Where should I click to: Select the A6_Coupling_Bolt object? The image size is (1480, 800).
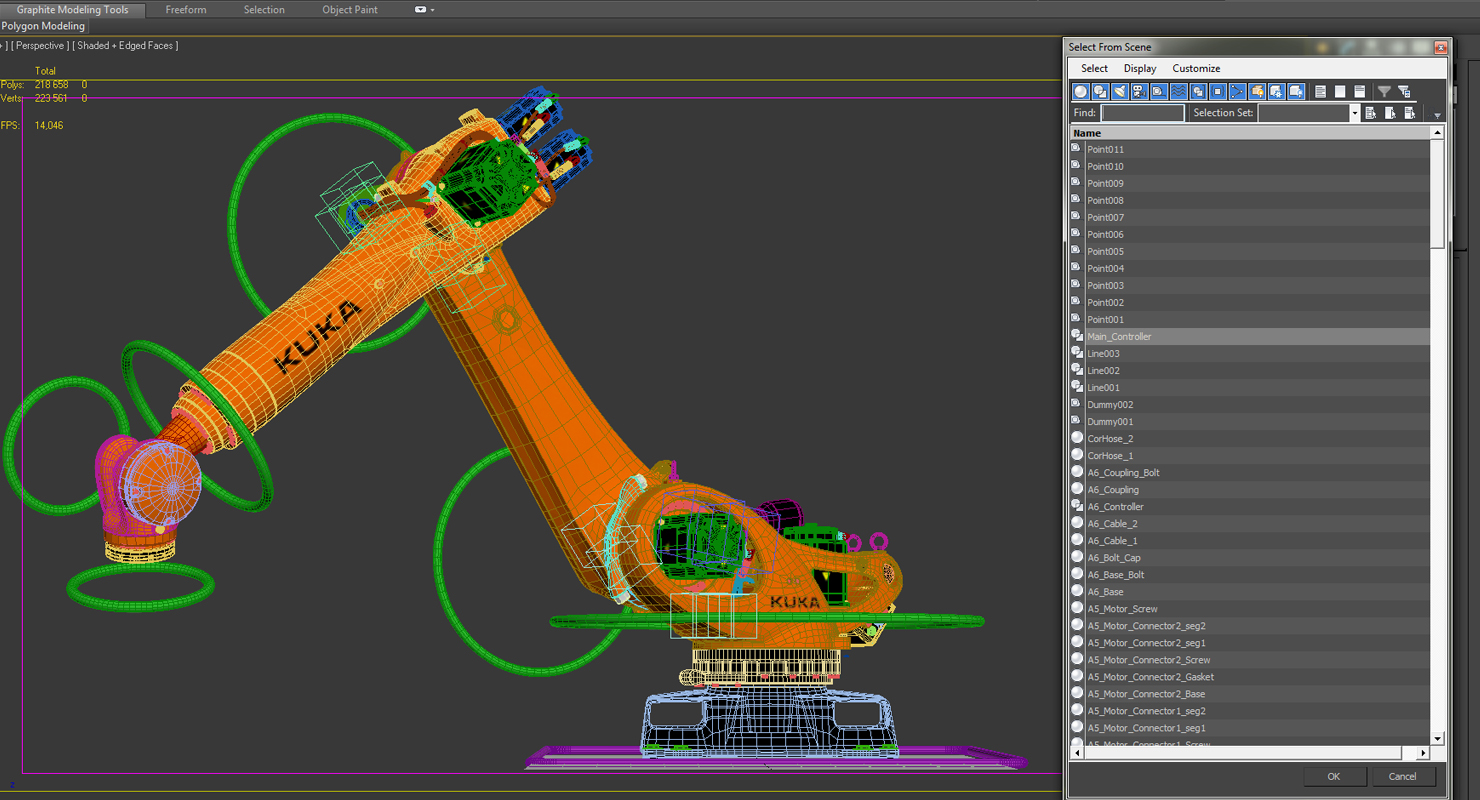pos(1249,473)
